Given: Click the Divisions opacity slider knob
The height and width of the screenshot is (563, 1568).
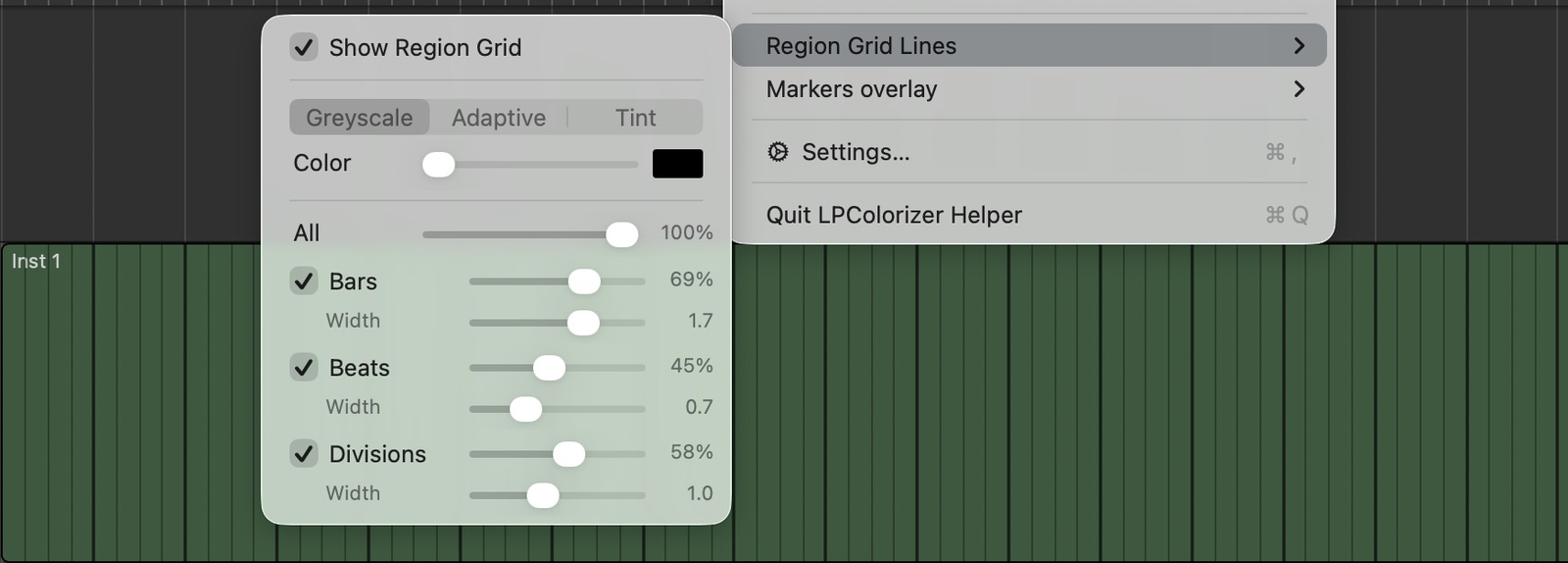Looking at the screenshot, I should pyautogui.click(x=568, y=454).
